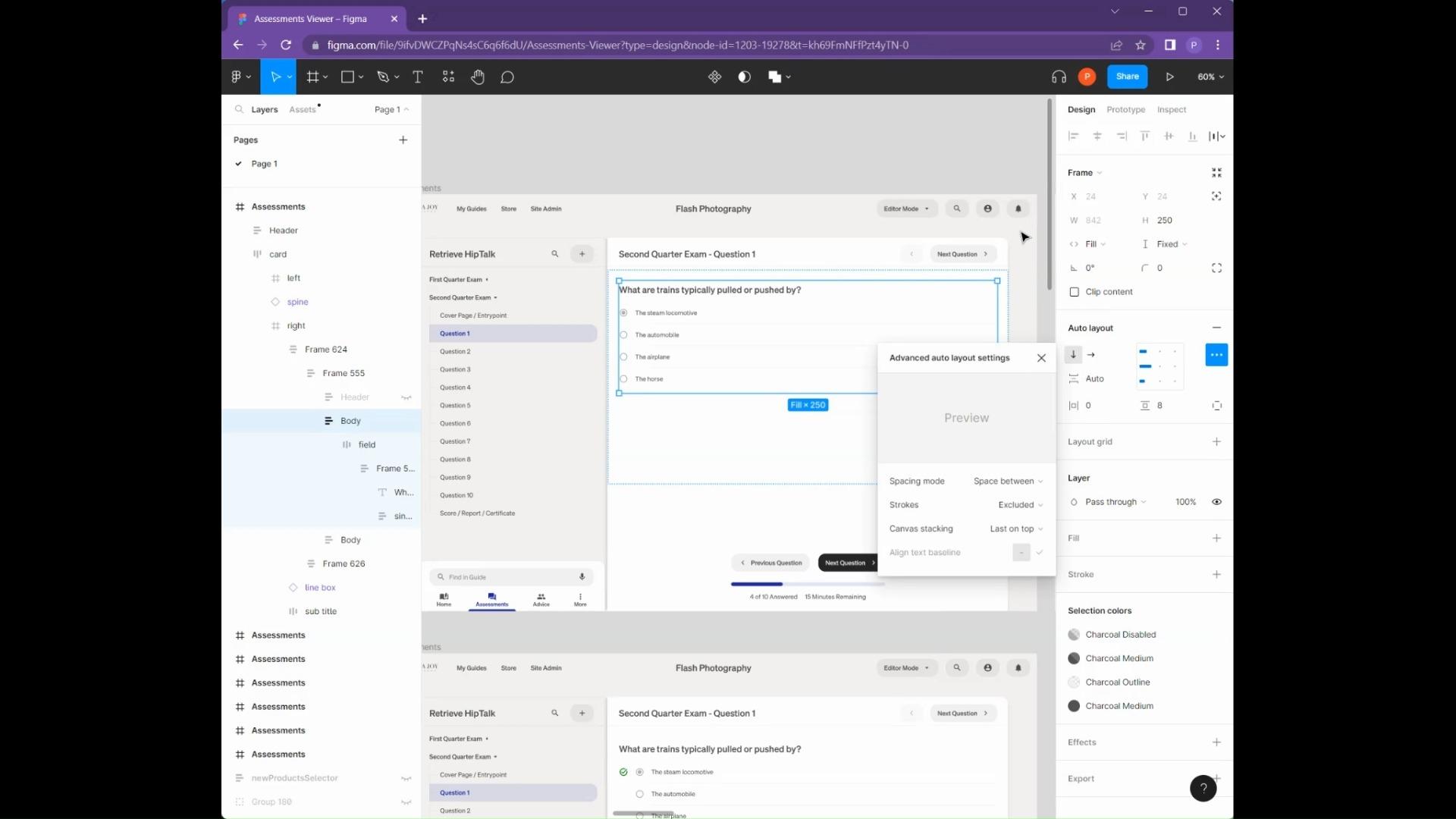Open the Spacing mode dropdown
Viewport: 1456px width, 819px height.
1008,481
